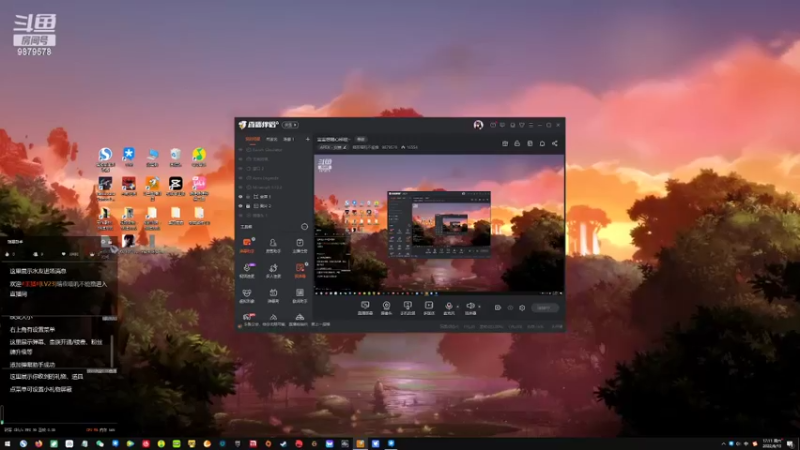Open the notification center in system tray
800x450 pixels.
coord(790,444)
